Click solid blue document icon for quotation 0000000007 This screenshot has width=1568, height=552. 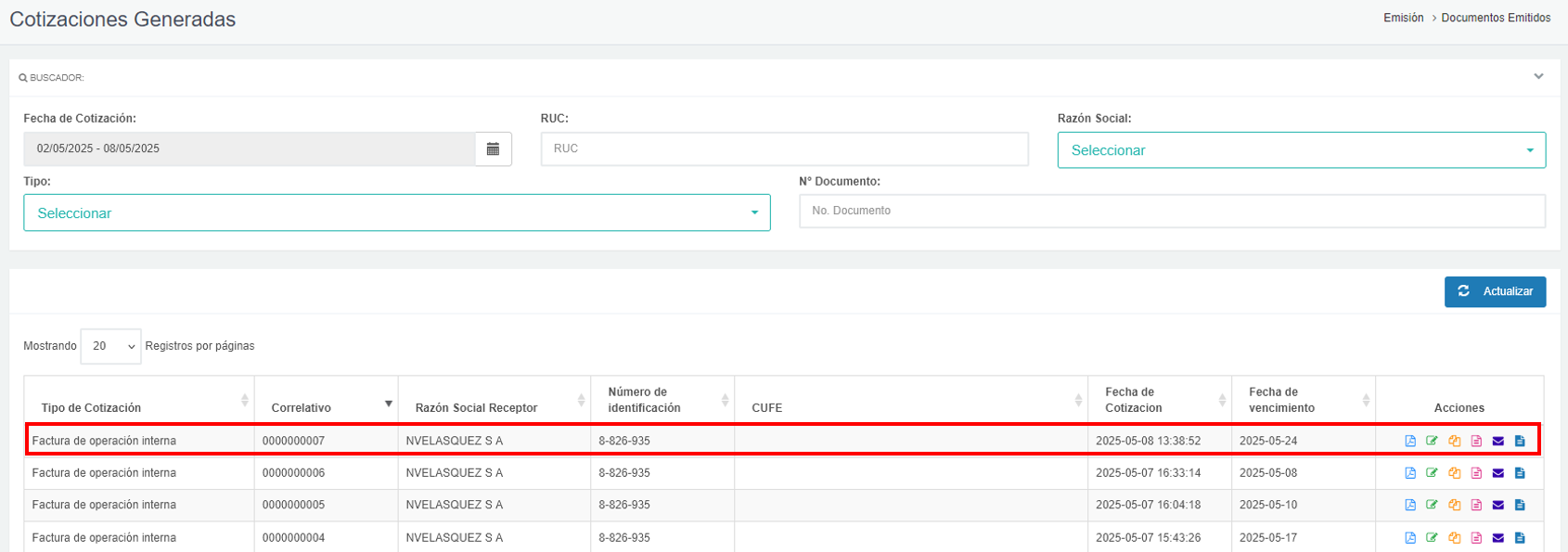pyautogui.click(x=1520, y=441)
